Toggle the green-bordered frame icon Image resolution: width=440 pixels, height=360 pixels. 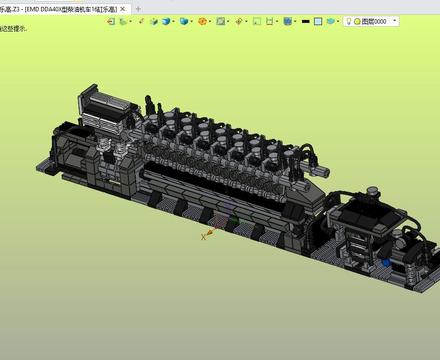[257, 21]
